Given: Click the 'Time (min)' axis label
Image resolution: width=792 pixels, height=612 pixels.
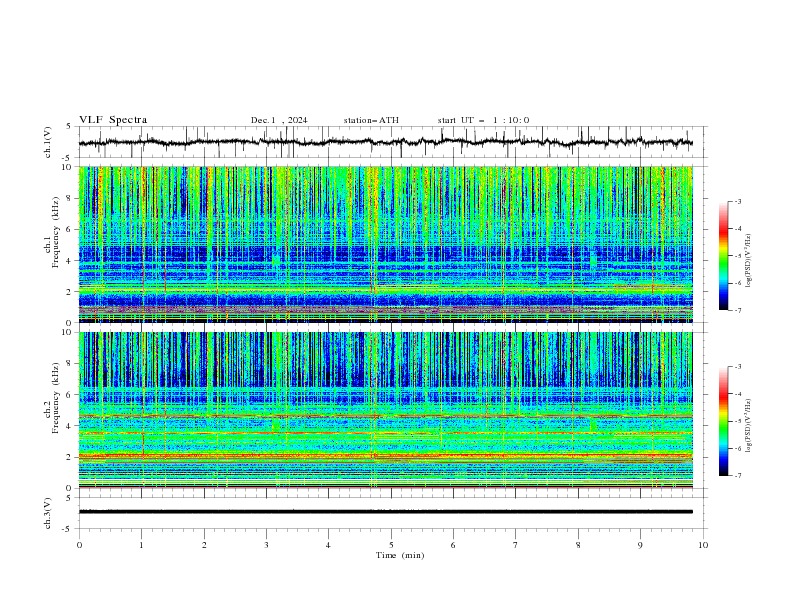Looking at the screenshot, I should click(x=400, y=555).
